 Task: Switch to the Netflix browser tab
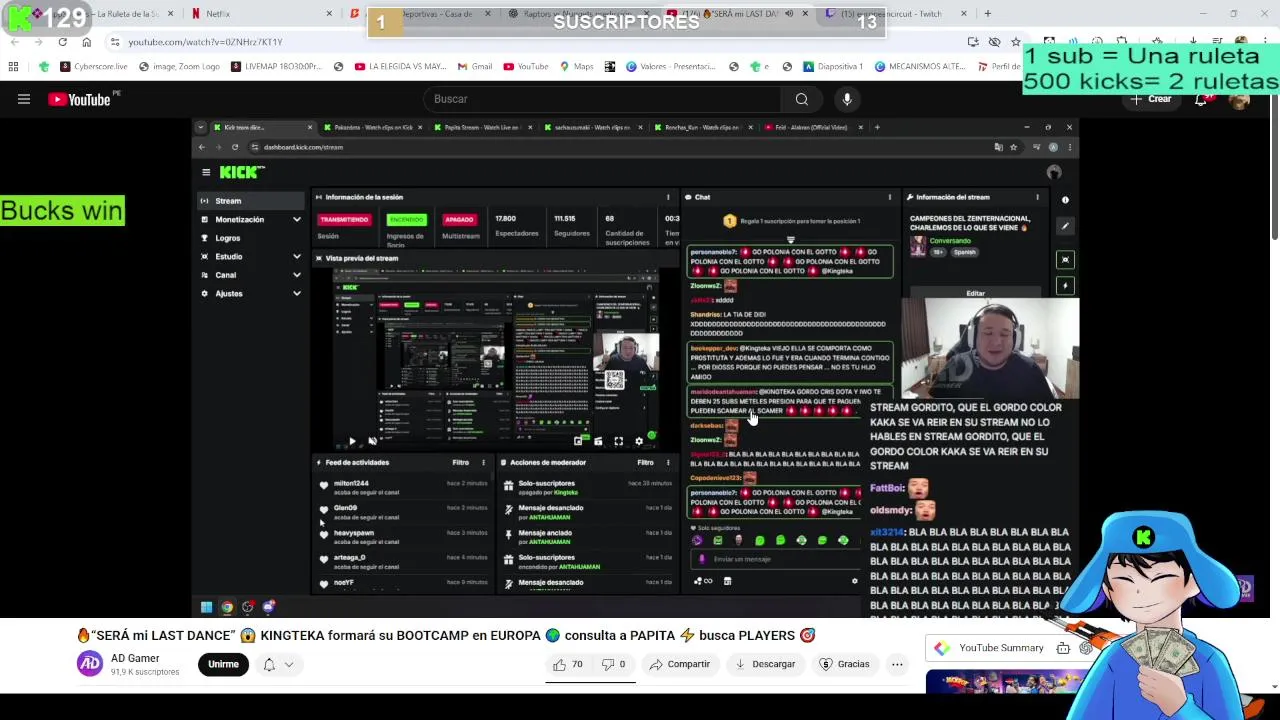260,14
